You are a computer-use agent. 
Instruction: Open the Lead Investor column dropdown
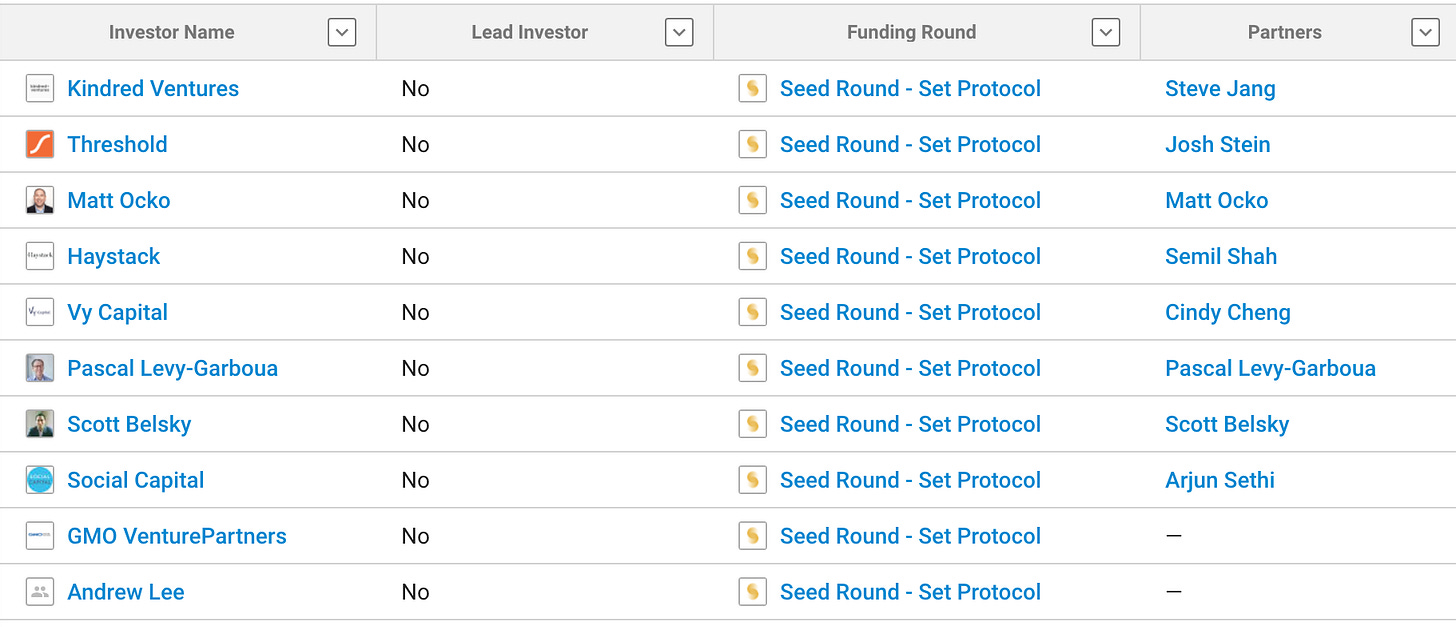click(679, 32)
